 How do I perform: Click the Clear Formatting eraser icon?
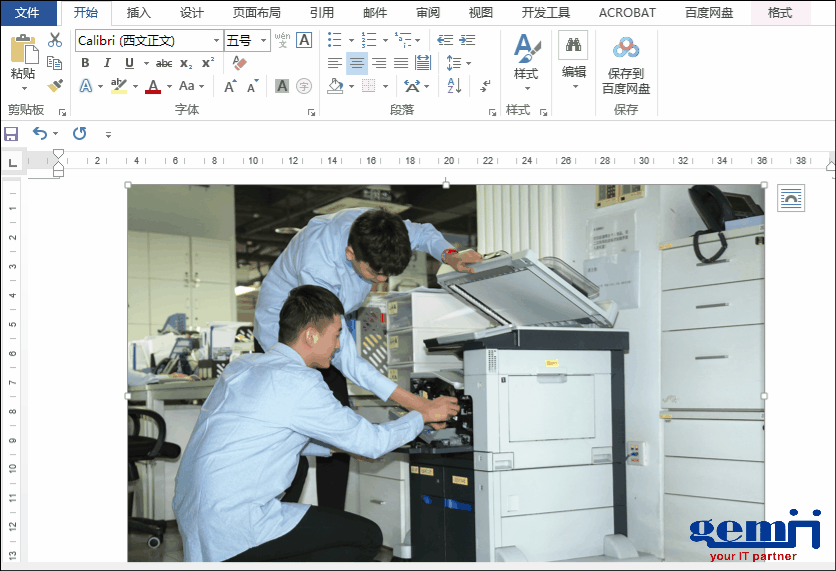click(x=238, y=63)
